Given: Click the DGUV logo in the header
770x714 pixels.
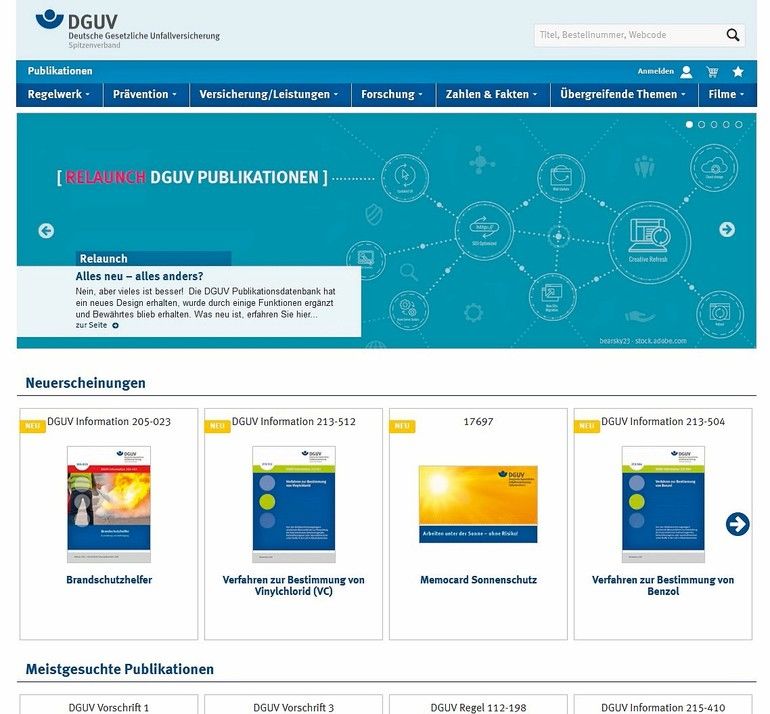Looking at the screenshot, I should click(128, 29).
